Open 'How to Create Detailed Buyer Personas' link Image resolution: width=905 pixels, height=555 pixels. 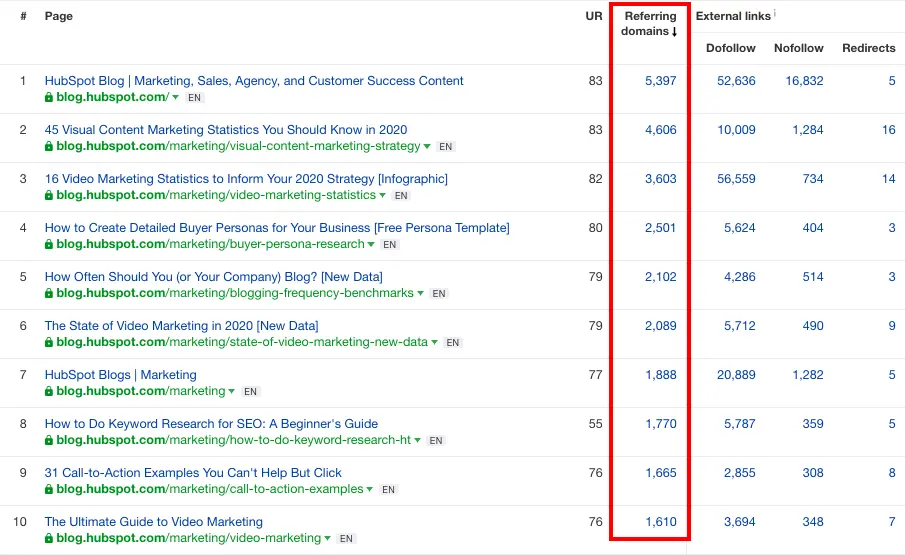click(x=277, y=228)
